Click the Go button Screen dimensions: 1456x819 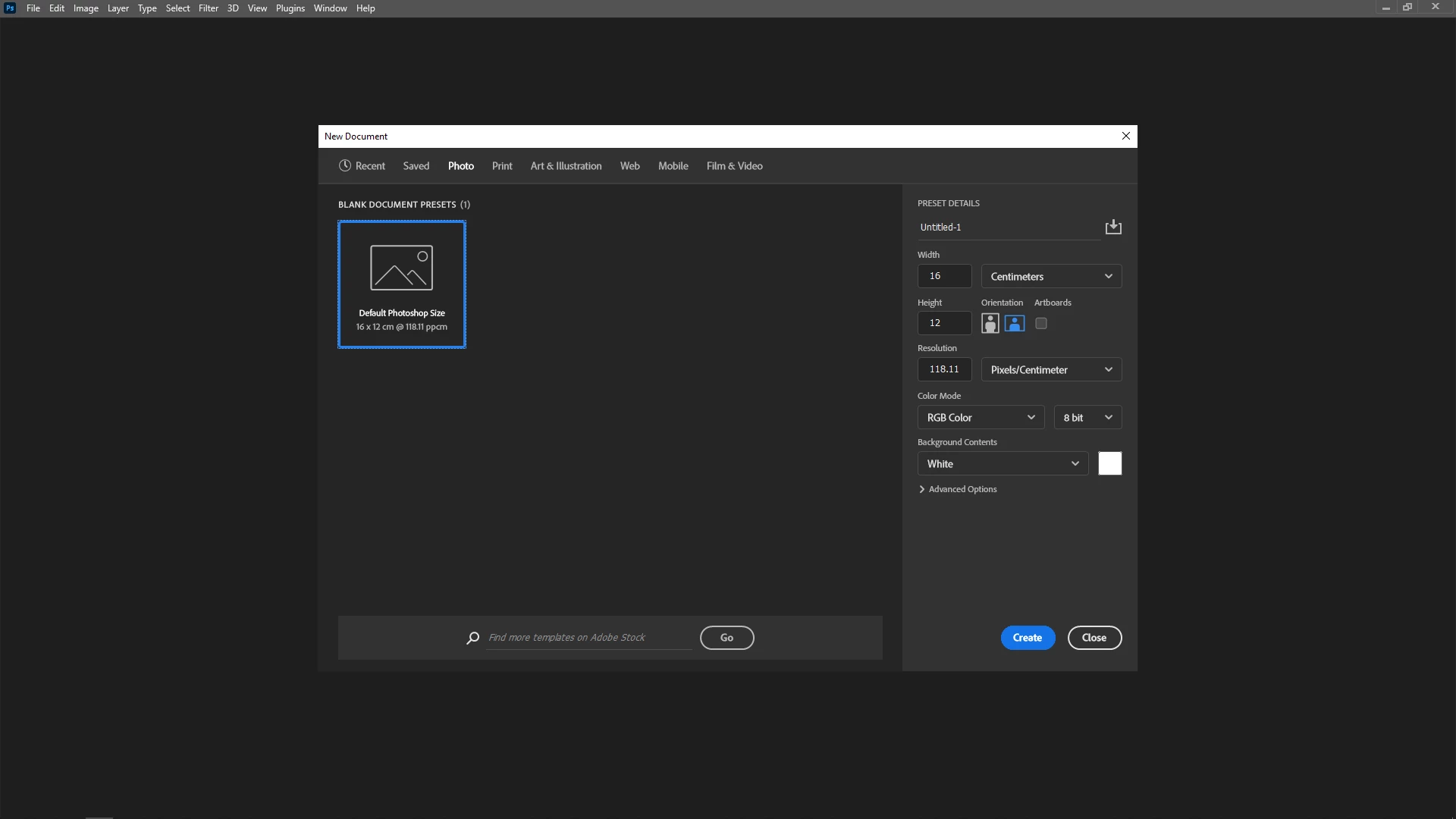click(726, 638)
